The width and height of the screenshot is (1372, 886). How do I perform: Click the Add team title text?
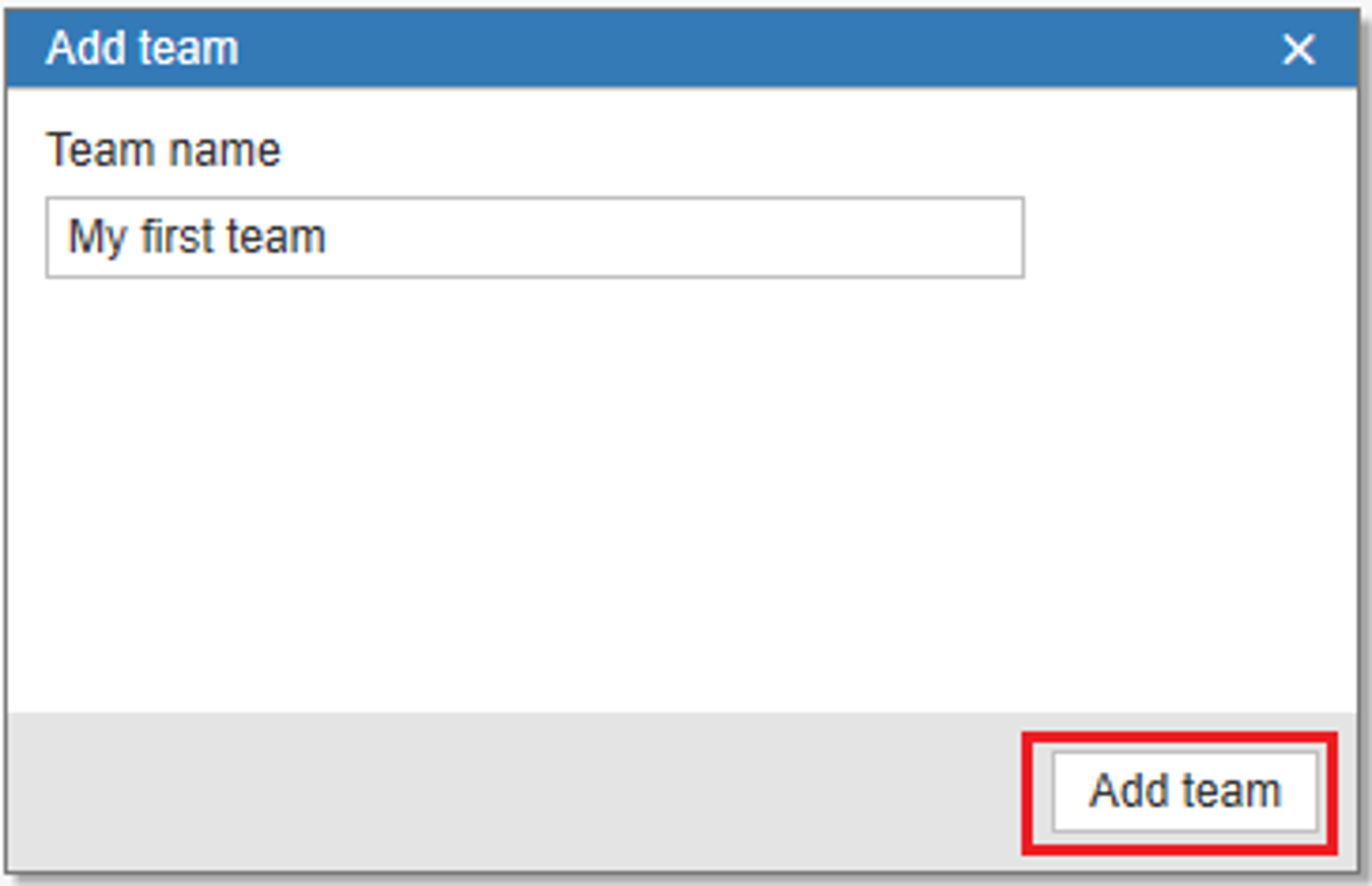click(142, 48)
